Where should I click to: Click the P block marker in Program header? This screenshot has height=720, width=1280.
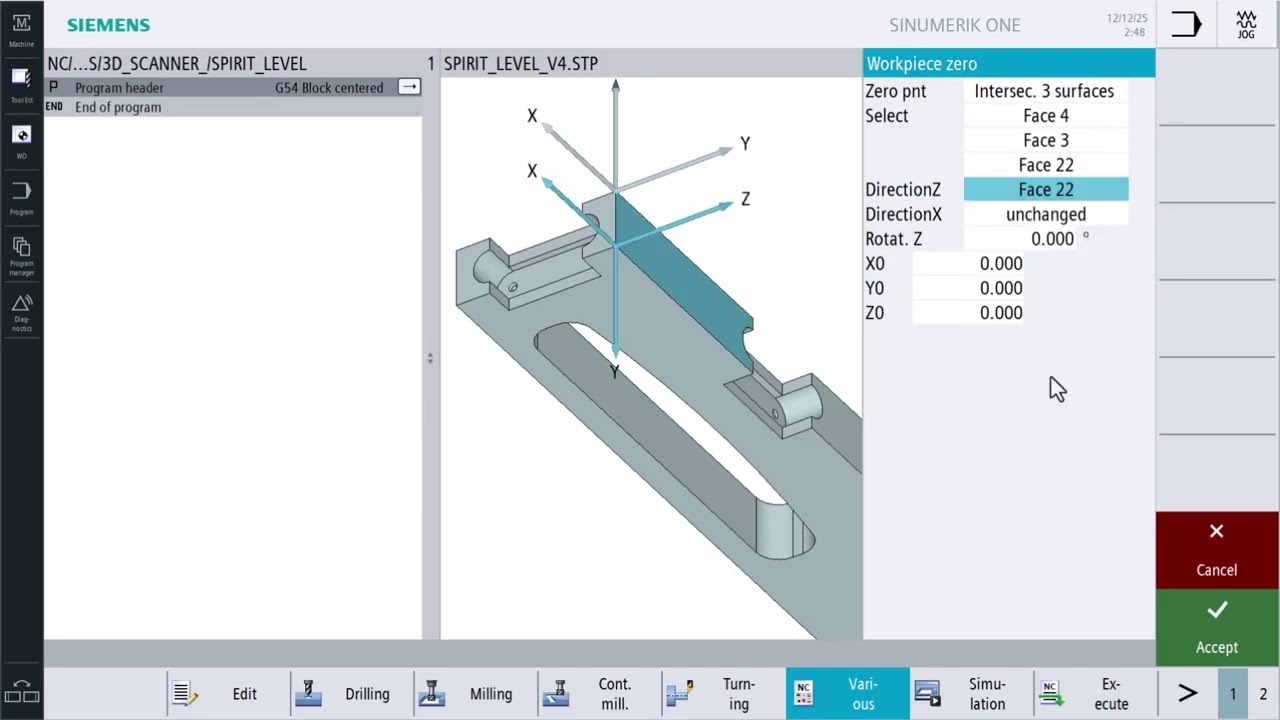[x=53, y=87]
